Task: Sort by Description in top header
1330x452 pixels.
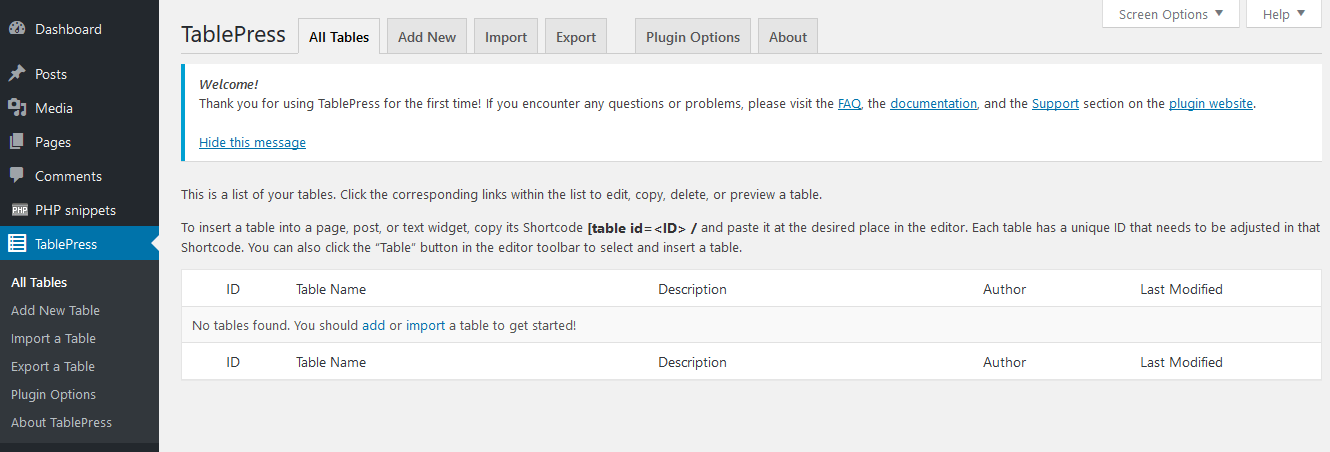Action: click(692, 289)
